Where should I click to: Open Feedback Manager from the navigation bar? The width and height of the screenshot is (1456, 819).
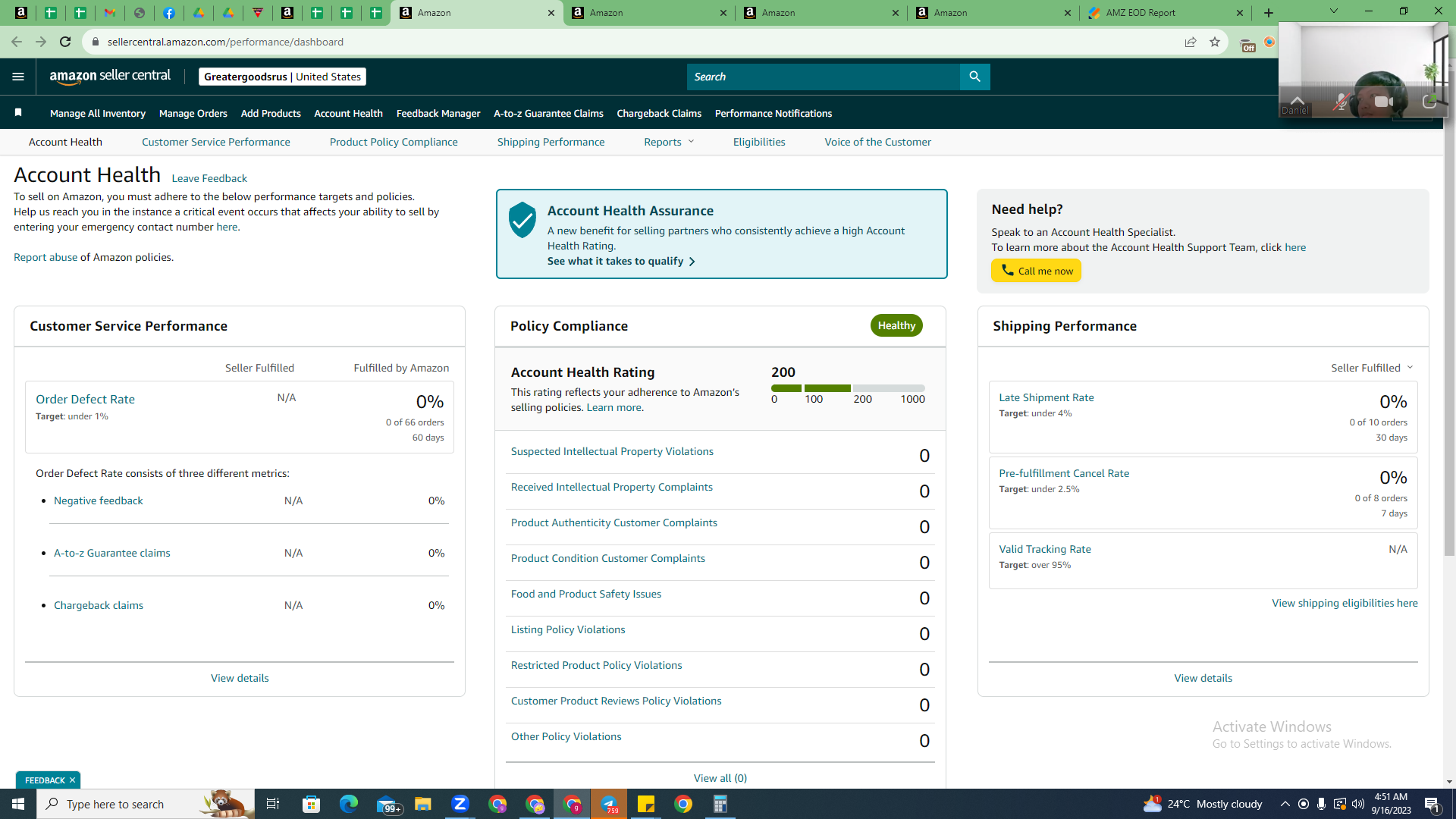coord(438,113)
